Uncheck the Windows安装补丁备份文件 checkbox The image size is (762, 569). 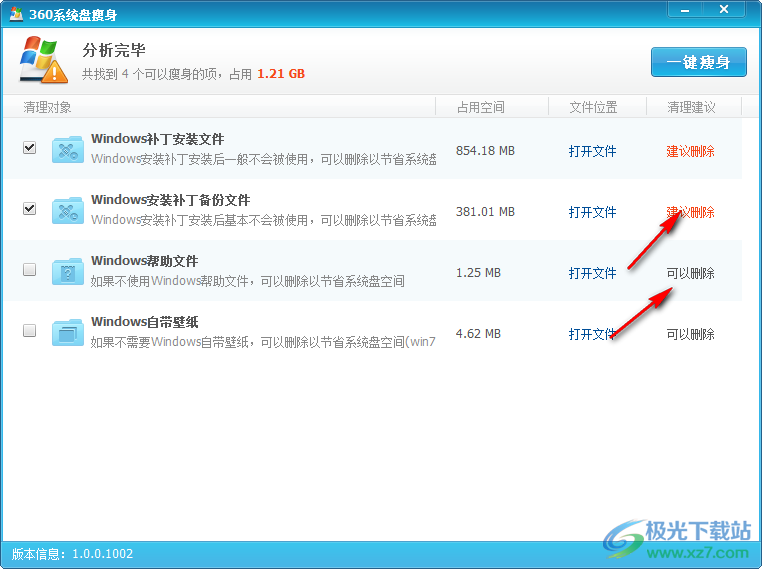[30, 208]
